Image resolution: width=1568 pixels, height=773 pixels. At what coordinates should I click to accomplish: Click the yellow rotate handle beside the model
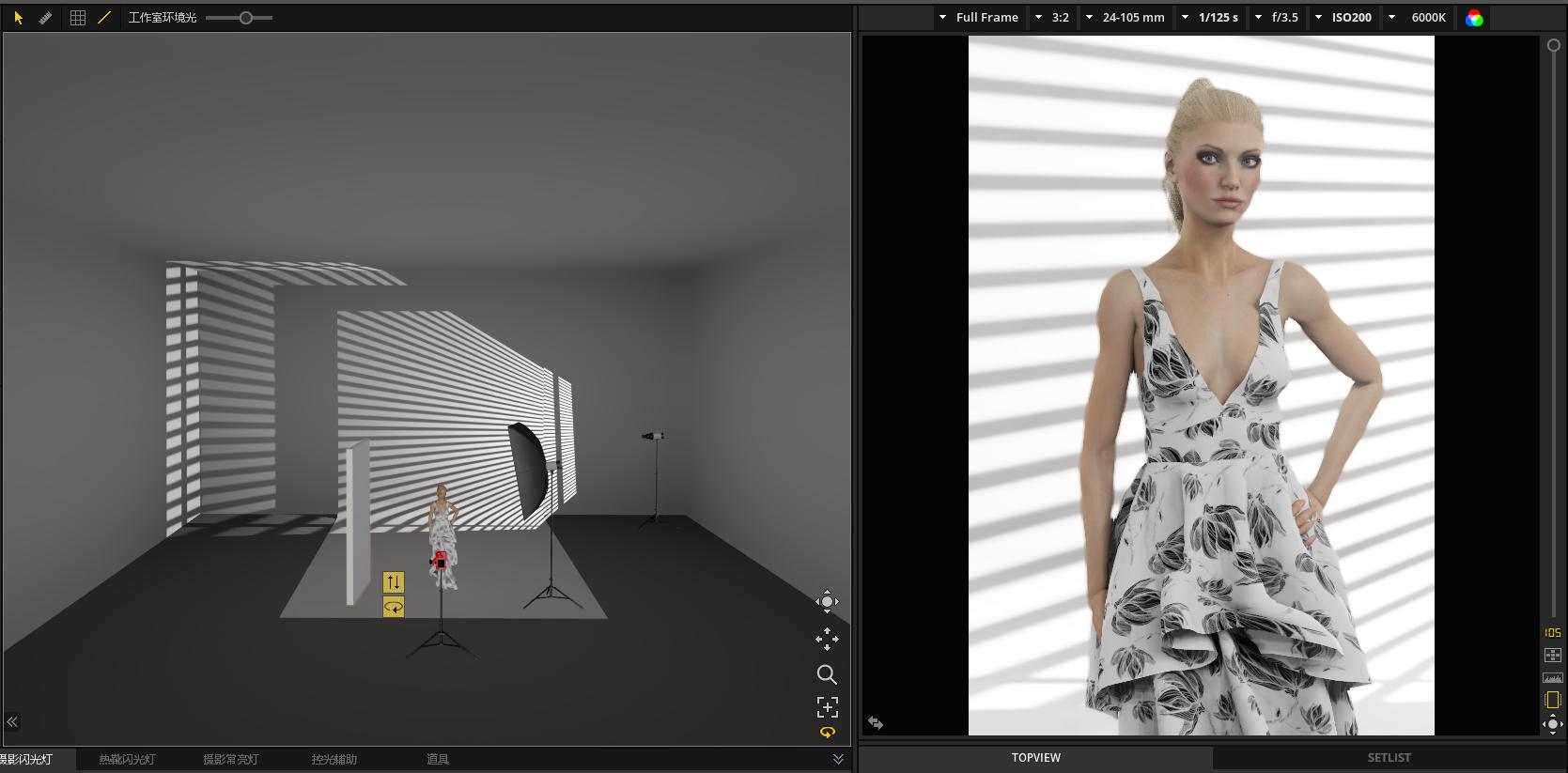click(394, 608)
